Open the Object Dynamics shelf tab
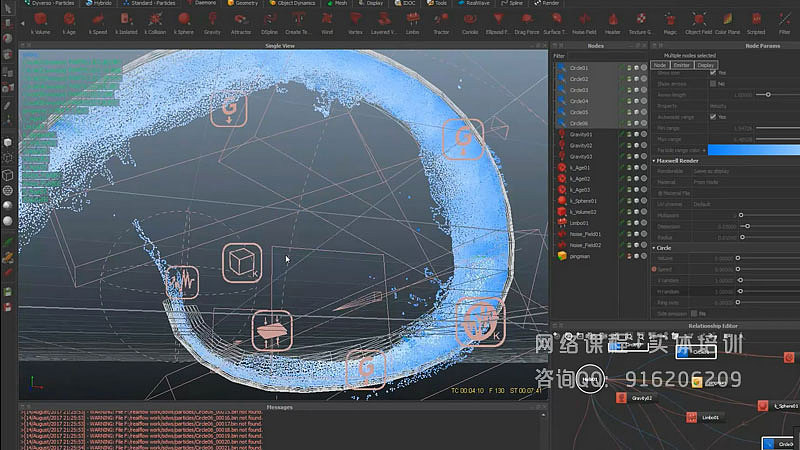This screenshot has width=800, height=450. (292, 3)
